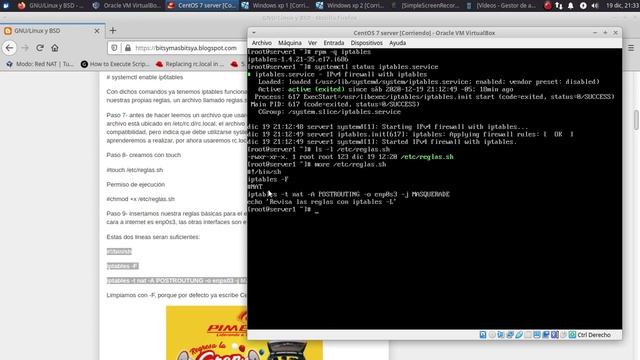Open the Máquina menu in VirtualBox
640x360 pixels.
[x=289, y=43]
